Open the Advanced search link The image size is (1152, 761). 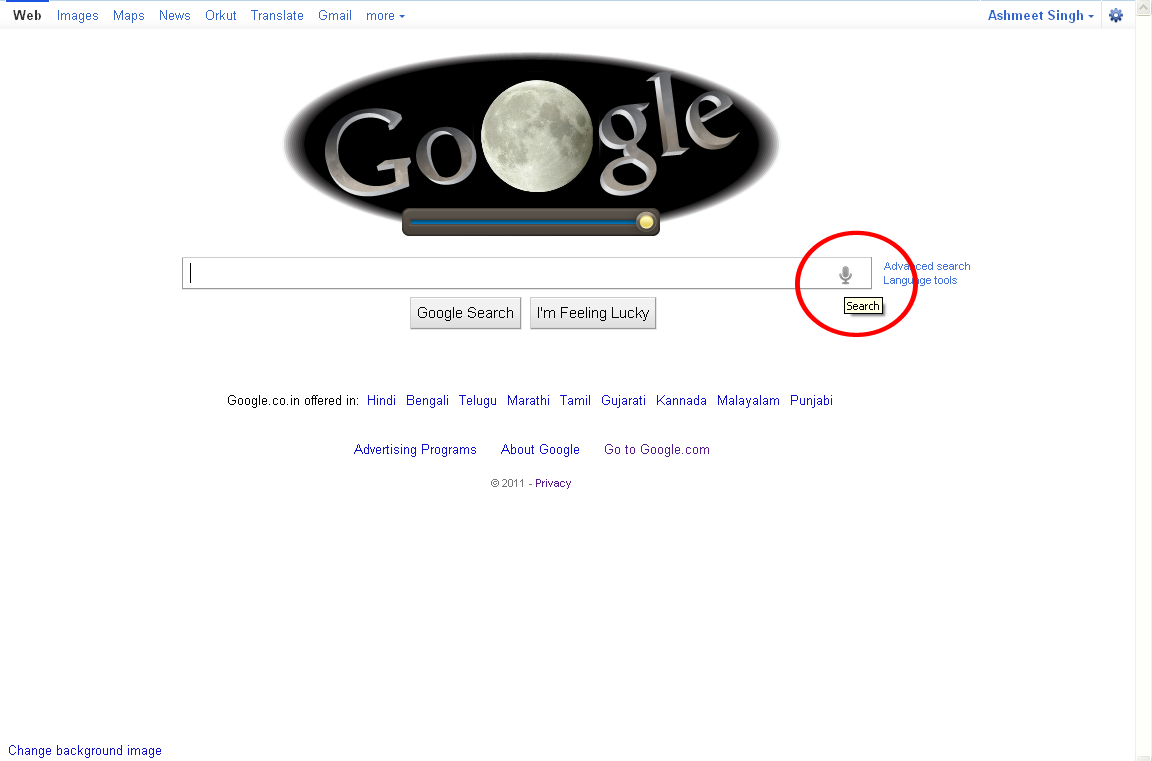pyautogui.click(x=926, y=266)
